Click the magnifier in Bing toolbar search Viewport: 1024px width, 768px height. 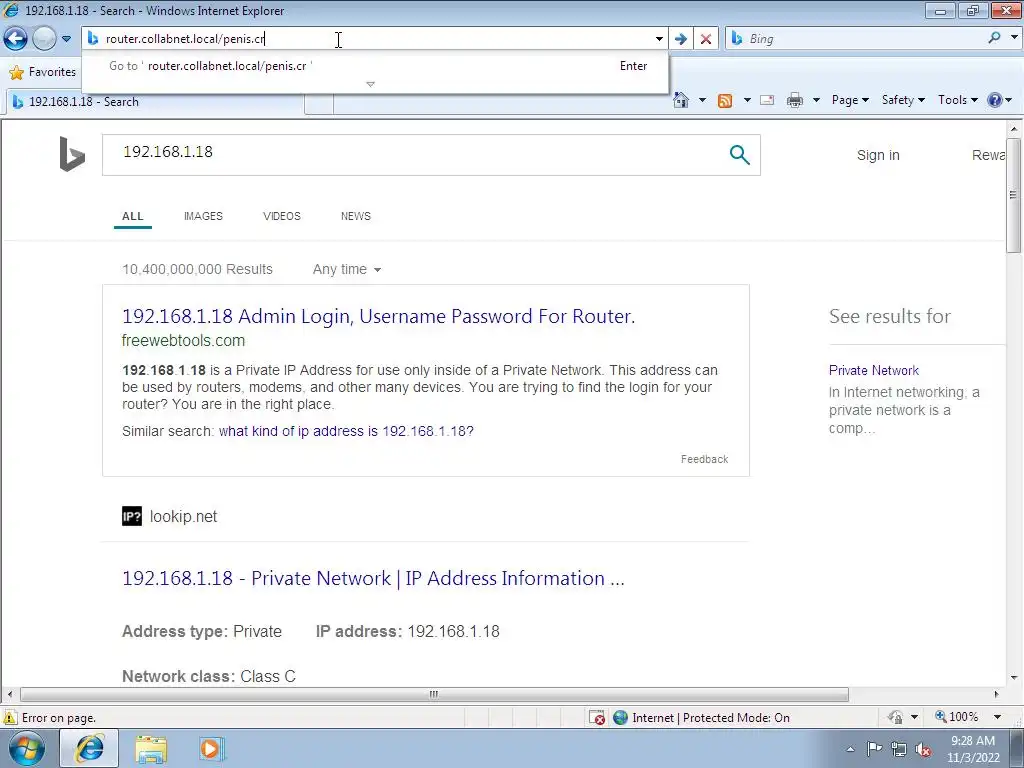tap(995, 38)
